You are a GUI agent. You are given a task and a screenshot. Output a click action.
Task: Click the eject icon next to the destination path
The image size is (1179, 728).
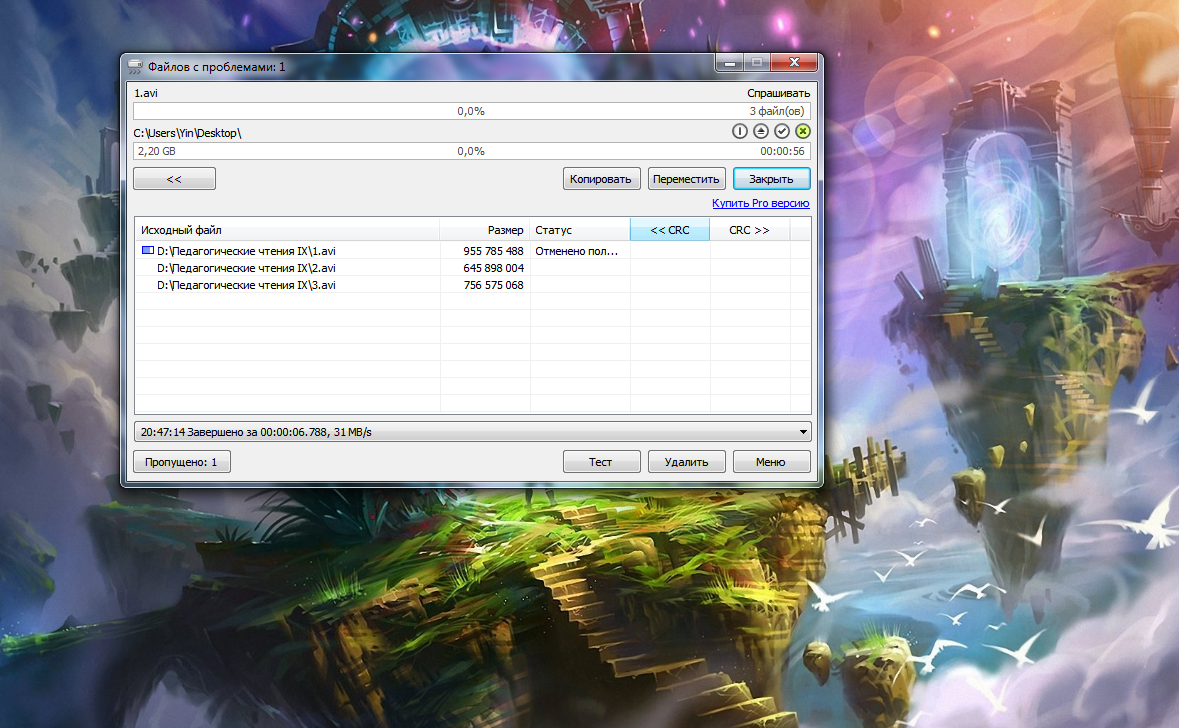(761, 132)
